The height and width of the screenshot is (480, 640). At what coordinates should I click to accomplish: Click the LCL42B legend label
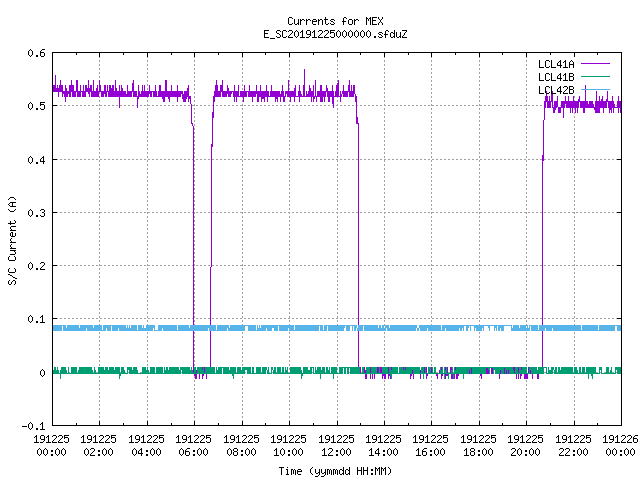point(556,90)
